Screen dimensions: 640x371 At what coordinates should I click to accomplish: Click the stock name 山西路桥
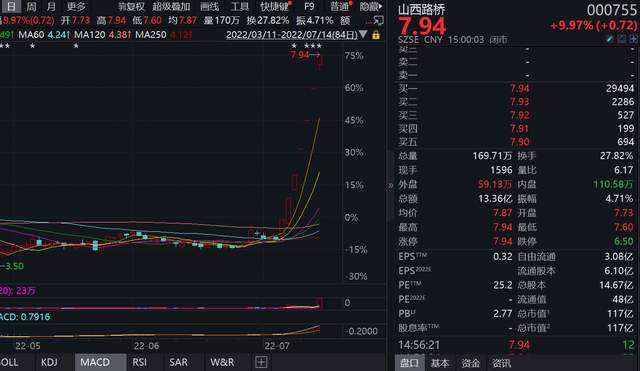pyautogui.click(x=421, y=9)
